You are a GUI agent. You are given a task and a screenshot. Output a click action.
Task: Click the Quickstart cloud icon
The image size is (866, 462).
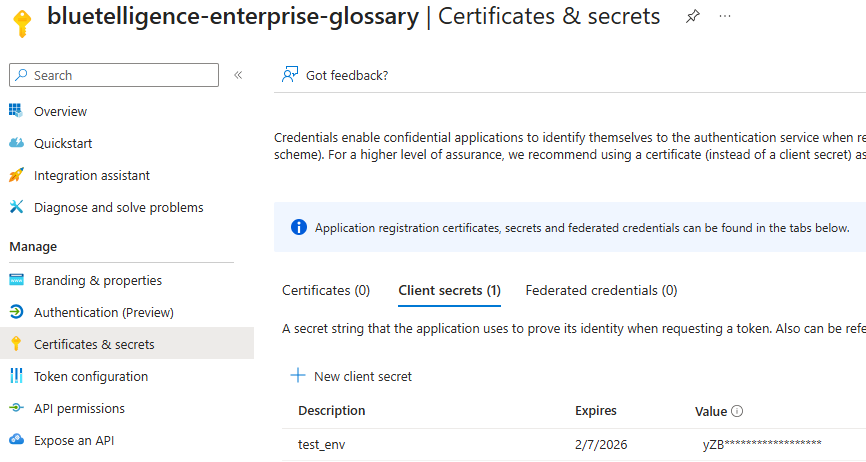click(x=16, y=142)
